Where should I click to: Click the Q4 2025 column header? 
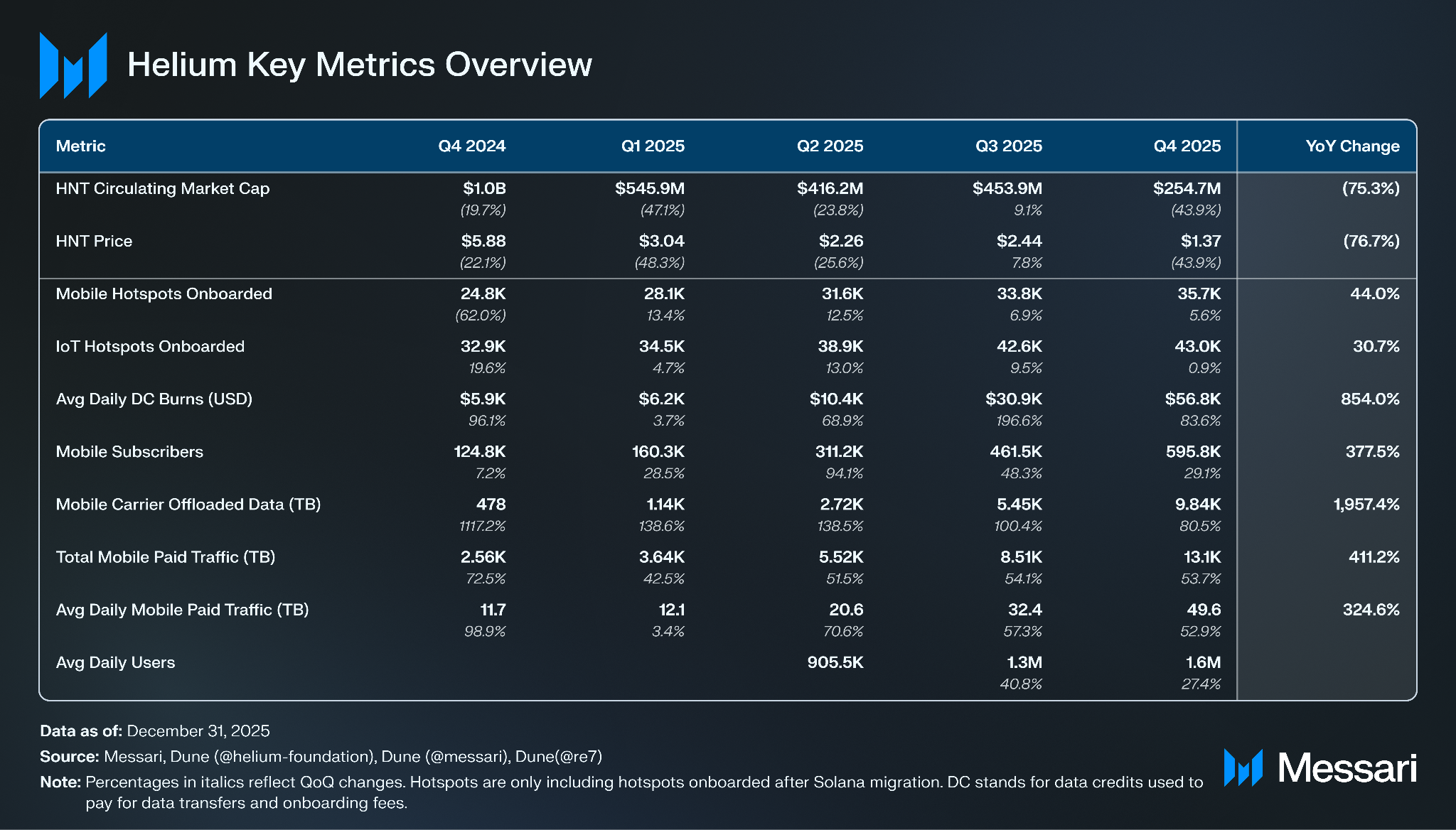[x=1187, y=146]
